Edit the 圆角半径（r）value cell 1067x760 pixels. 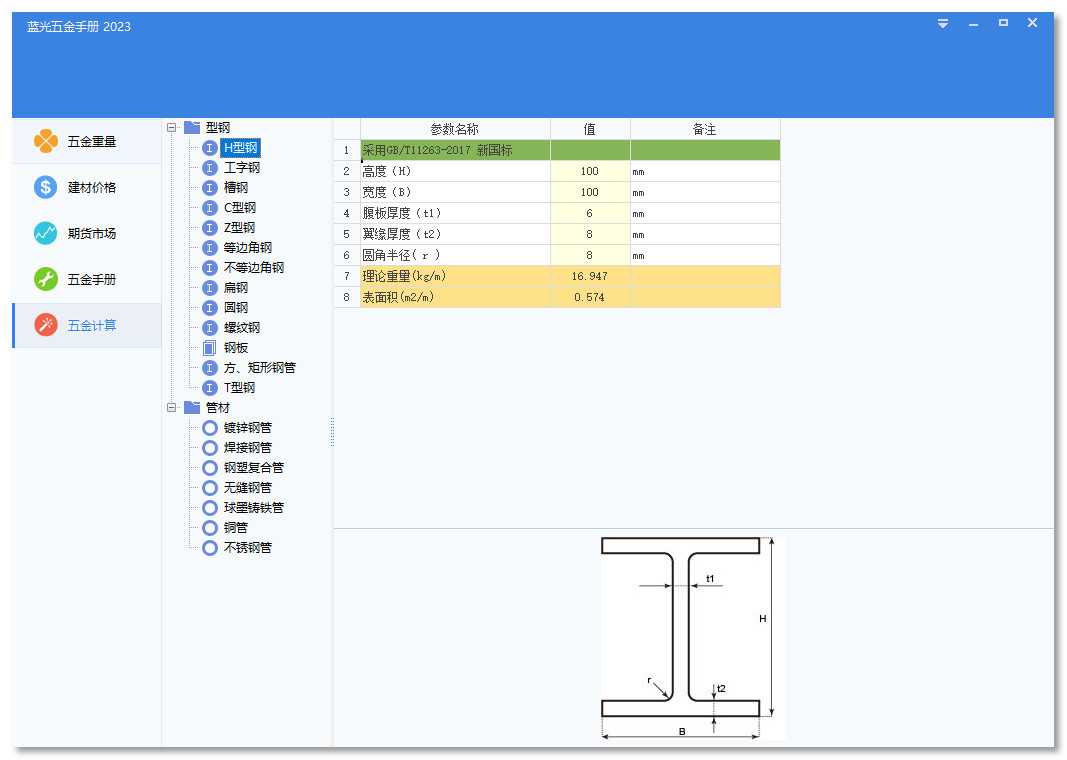point(590,256)
